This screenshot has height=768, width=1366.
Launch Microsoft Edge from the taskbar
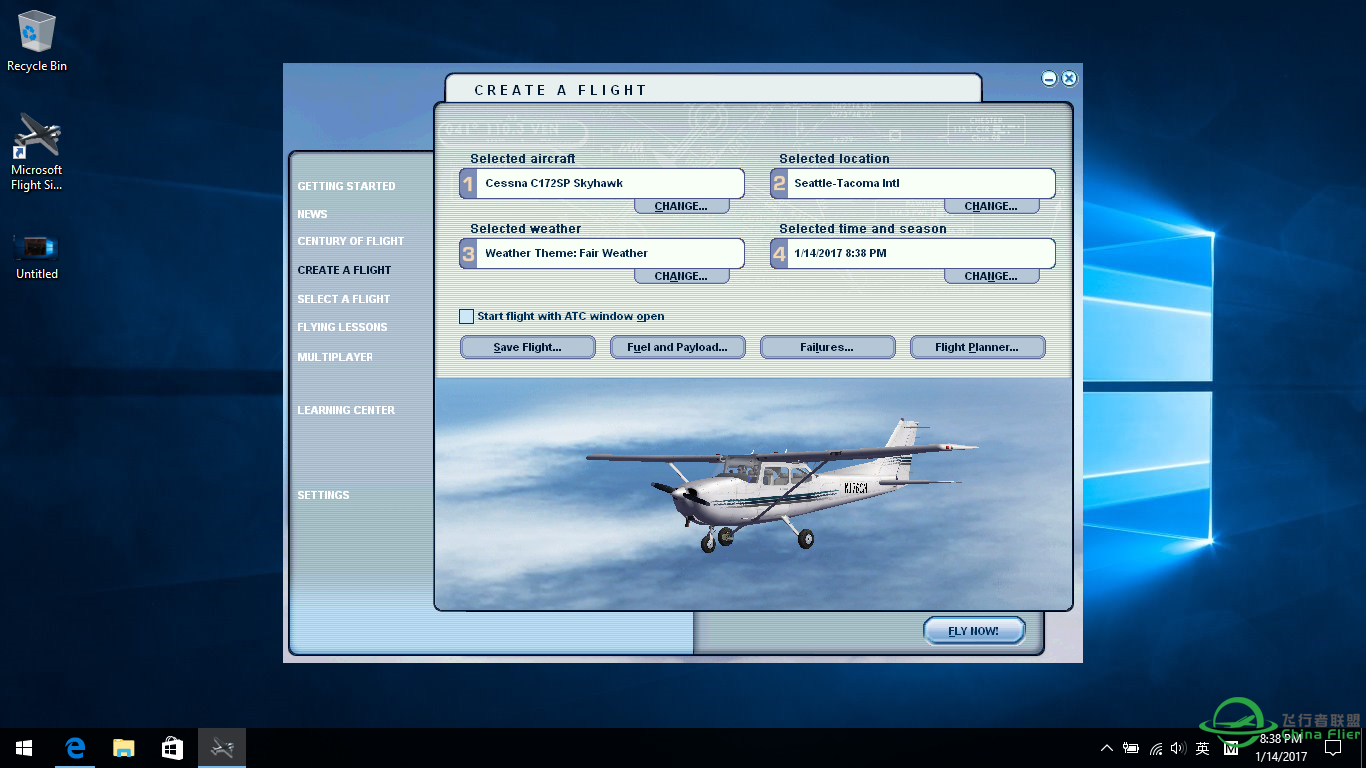[75, 748]
